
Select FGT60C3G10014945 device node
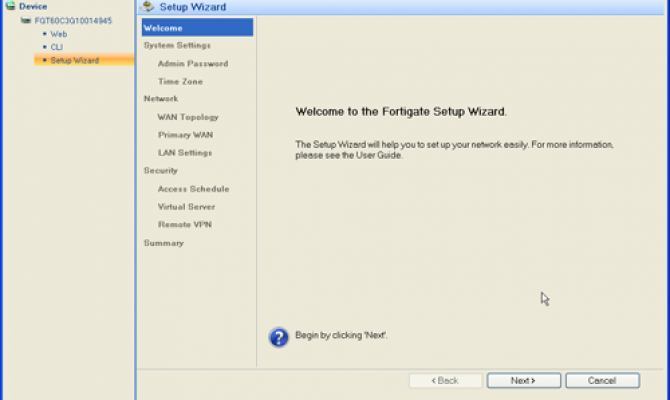[73, 21]
